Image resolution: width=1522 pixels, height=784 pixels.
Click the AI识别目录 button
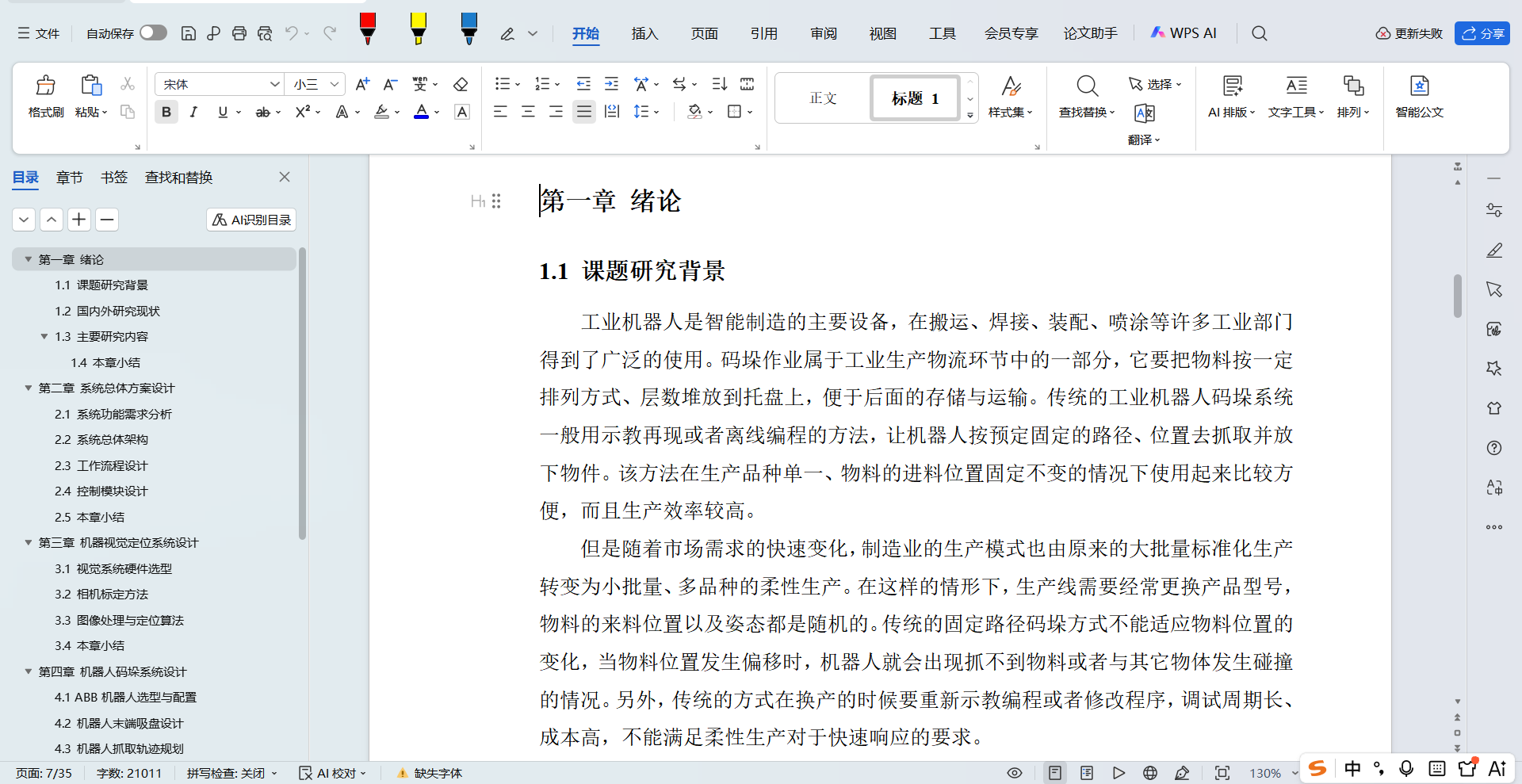pyautogui.click(x=251, y=220)
